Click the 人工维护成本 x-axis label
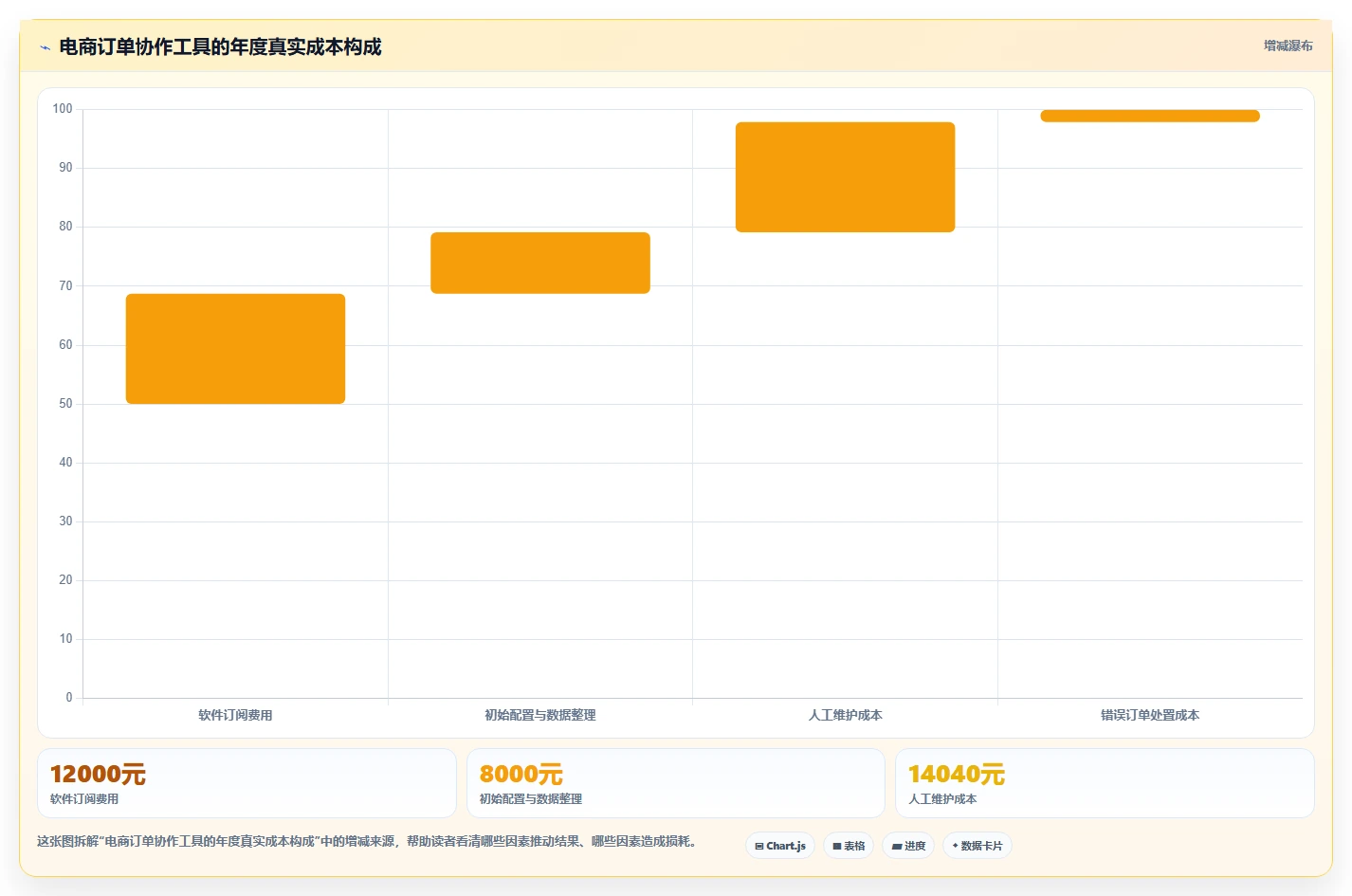This screenshot has height=896, width=1352. [x=845, y=715]
